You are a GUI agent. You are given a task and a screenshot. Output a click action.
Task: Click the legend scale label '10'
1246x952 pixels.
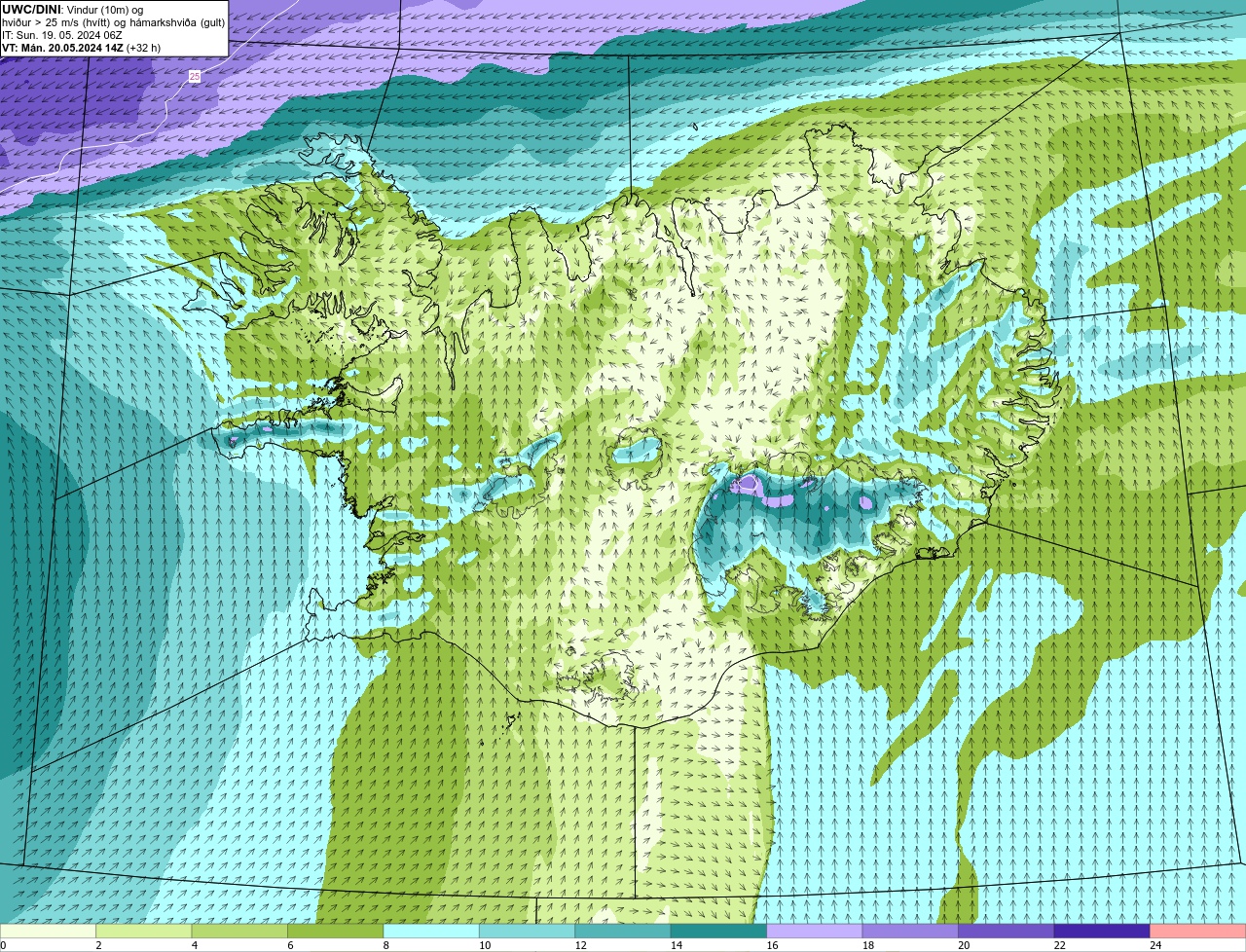(x=485, y=945)
